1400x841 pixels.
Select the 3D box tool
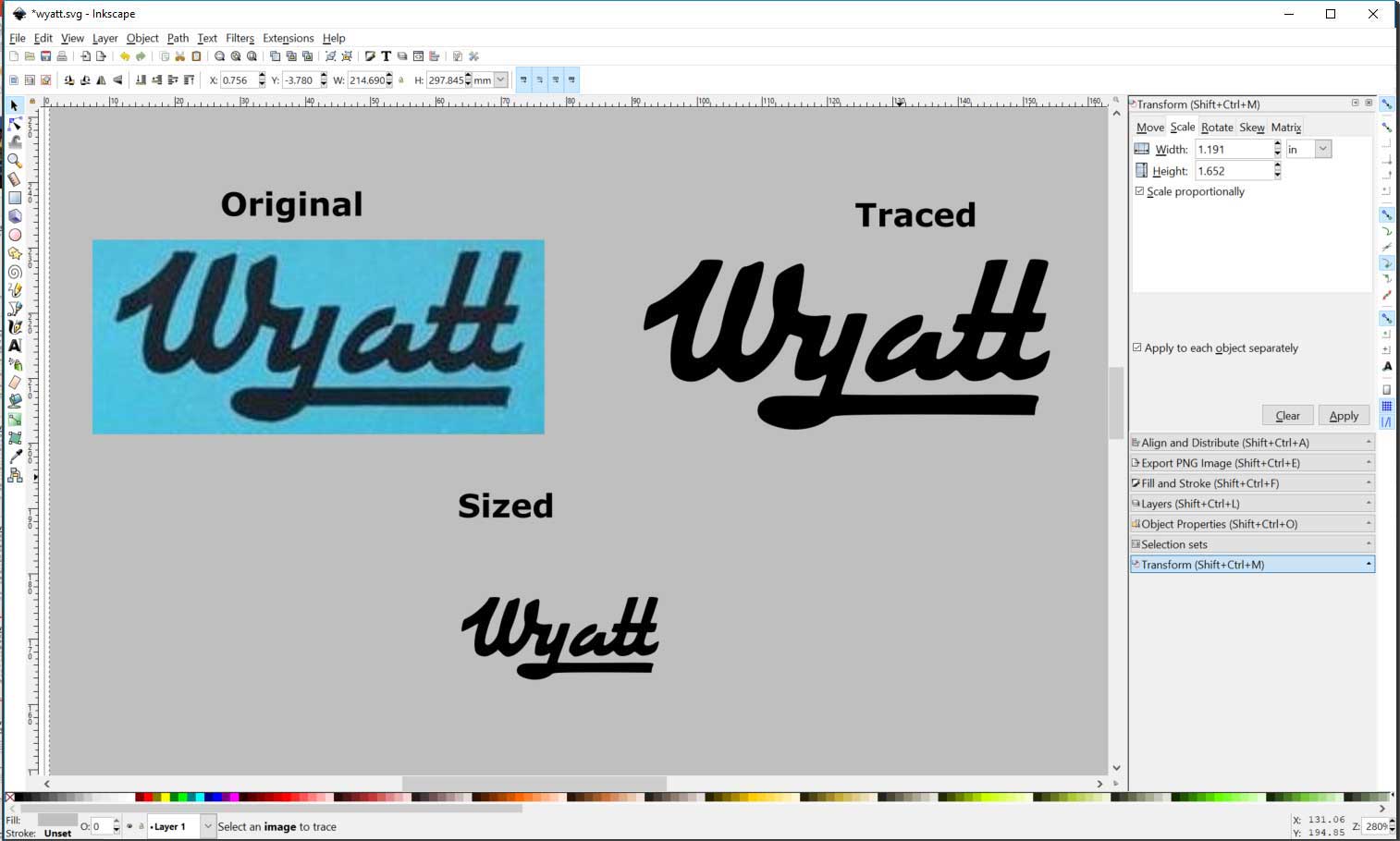click(14, 216)
